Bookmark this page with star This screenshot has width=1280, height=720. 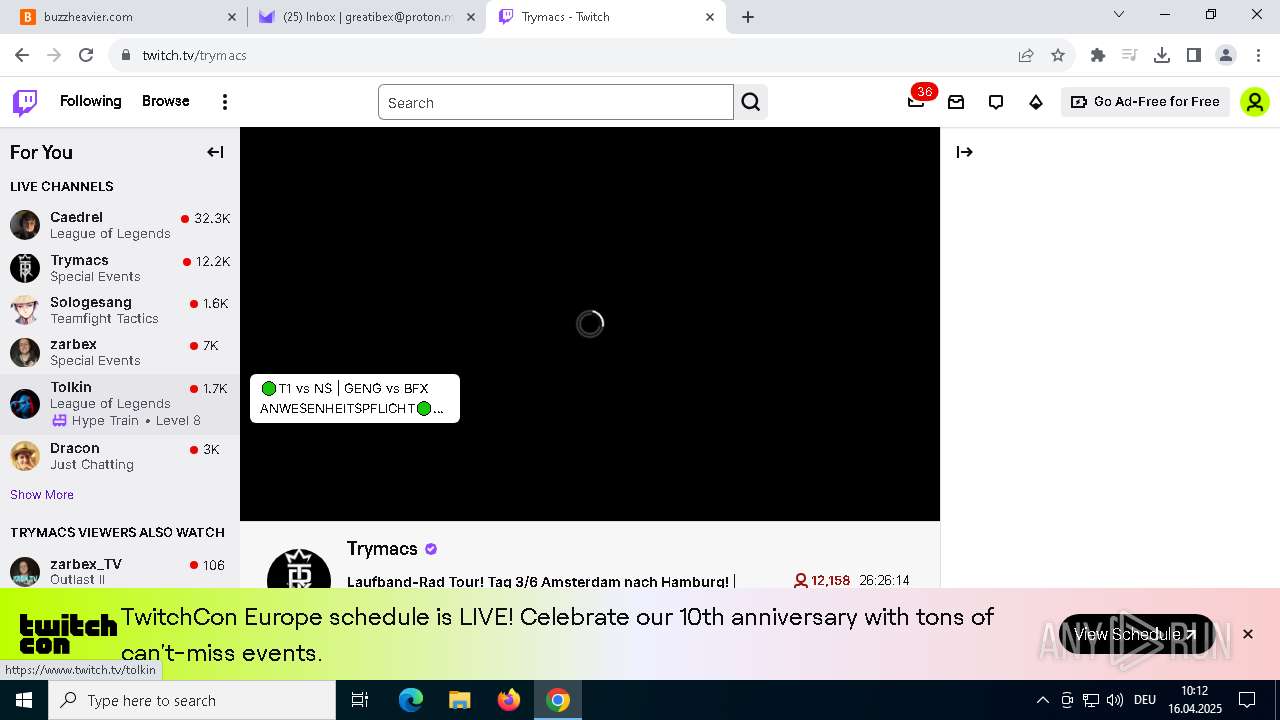tap(1058, 55)
